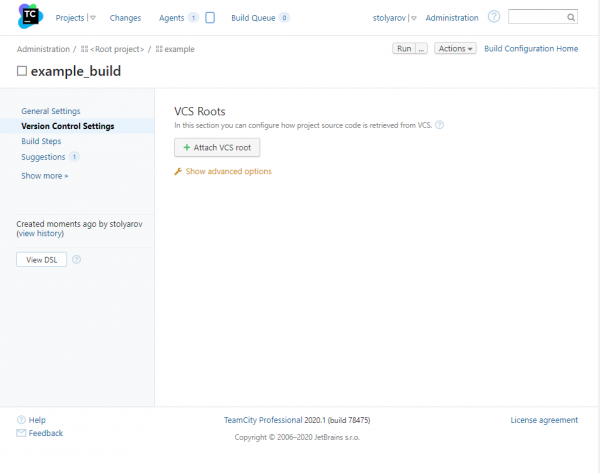Open the Projects dropdown arrow
The width and height of the screenshot is (600, 473).
(93, 18)
